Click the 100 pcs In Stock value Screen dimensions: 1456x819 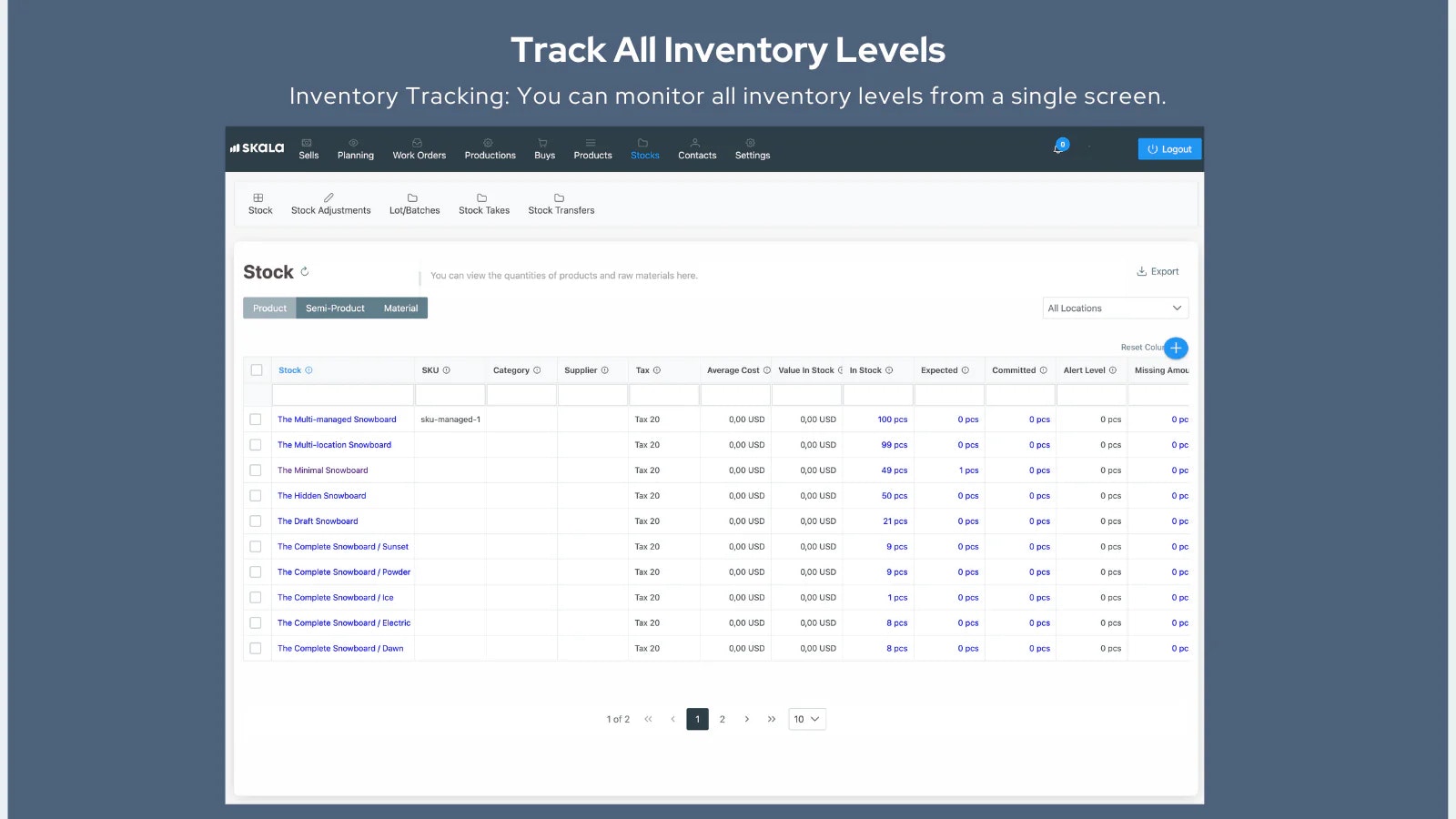click(x=892, y=420)
